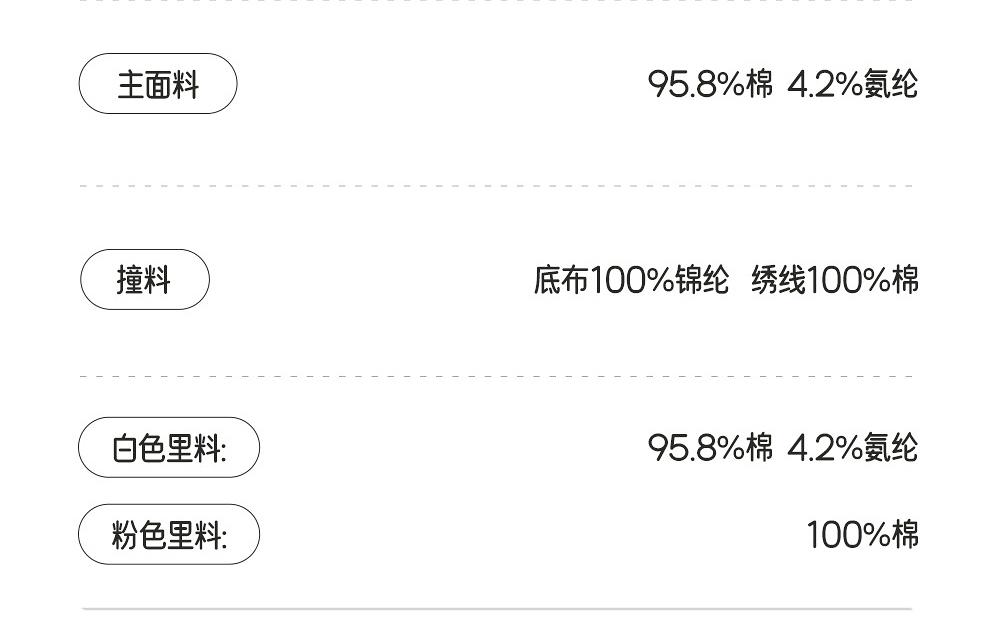Select the 粉色里料 pill label
Screen dimensions: 1000x630
tap(168, 535)
